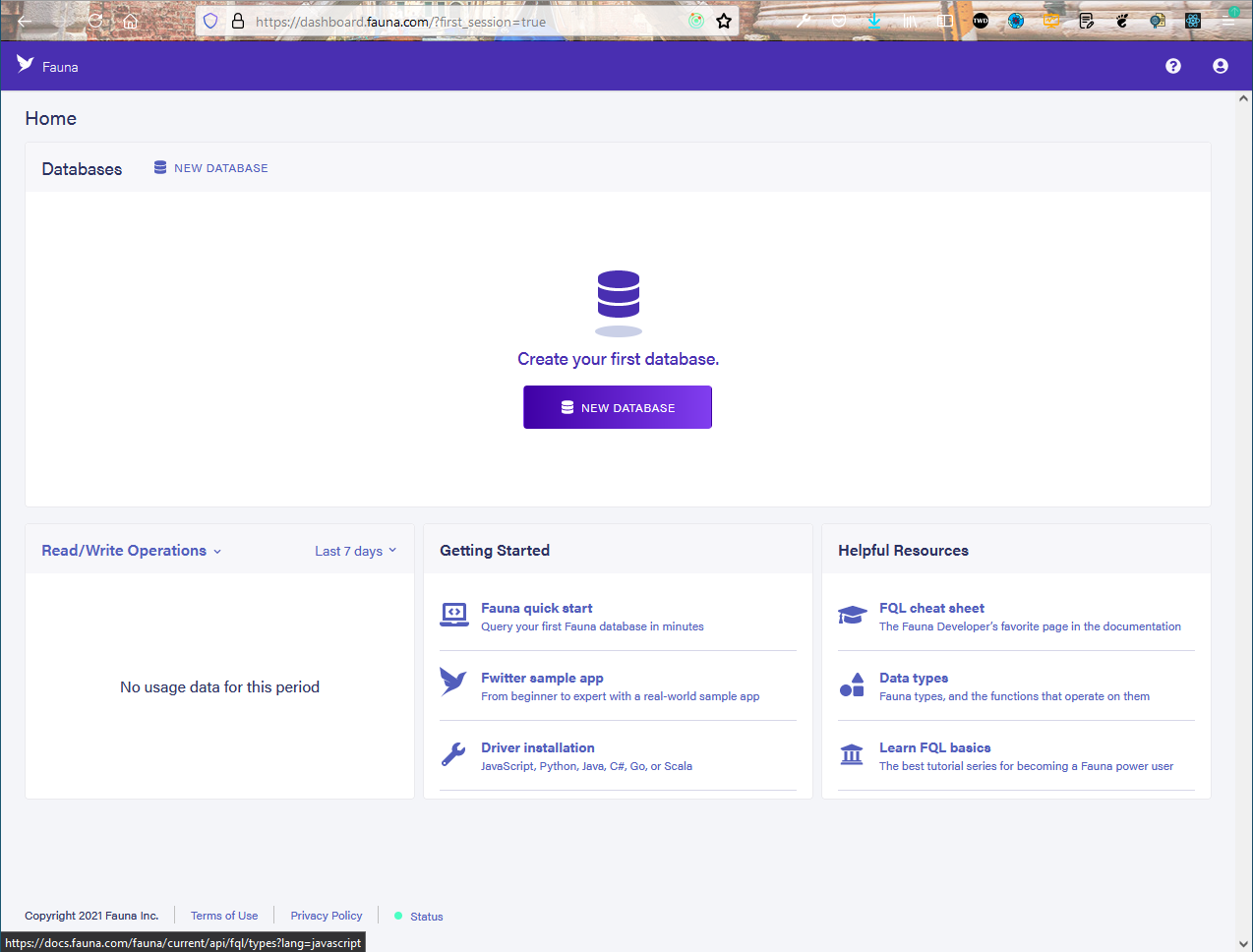Bookmark this page with star icon
1253x952 pixels.
click(x=724, y=21)
